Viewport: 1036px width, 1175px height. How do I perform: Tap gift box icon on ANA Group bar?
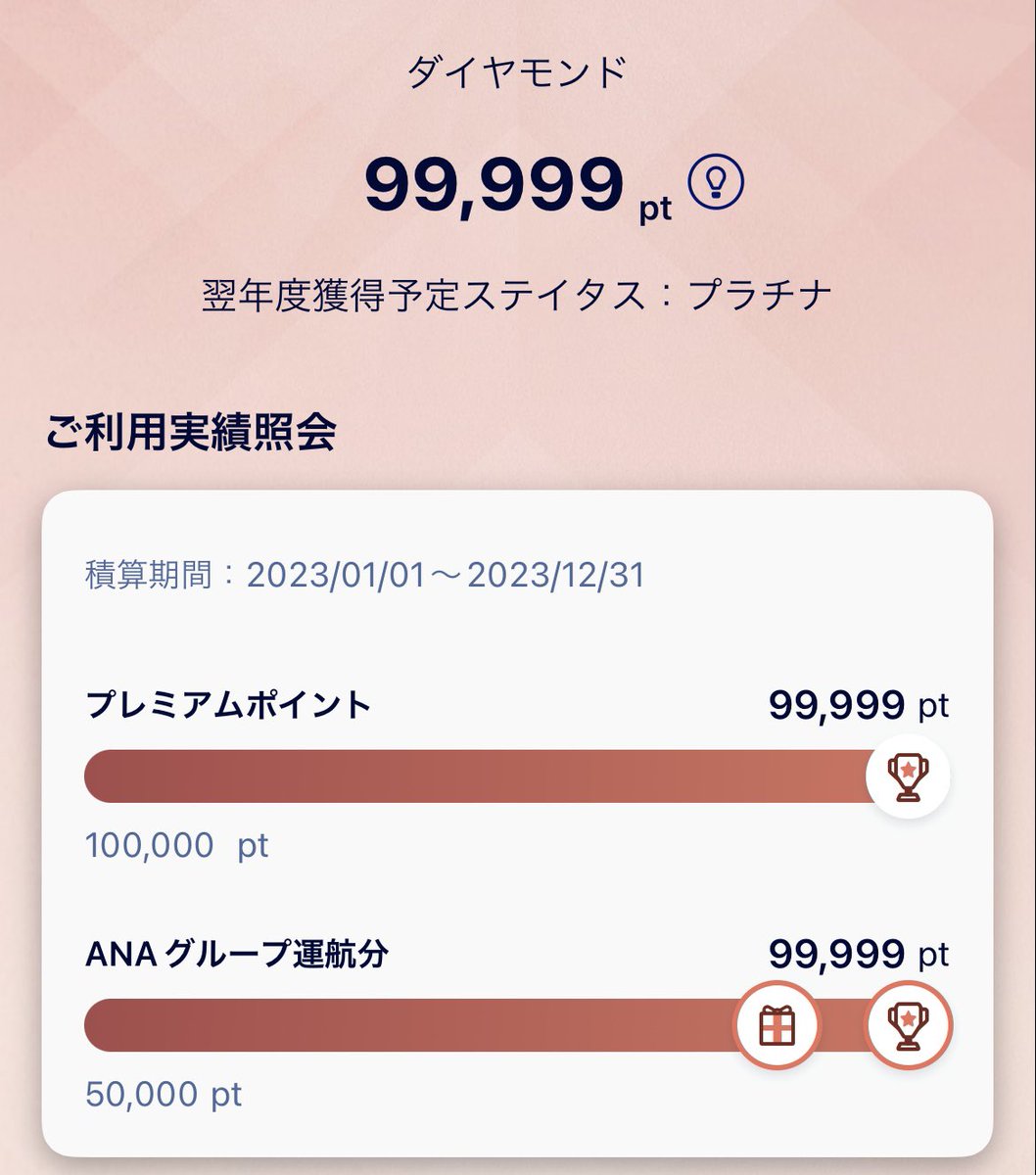click(777, 1025)
